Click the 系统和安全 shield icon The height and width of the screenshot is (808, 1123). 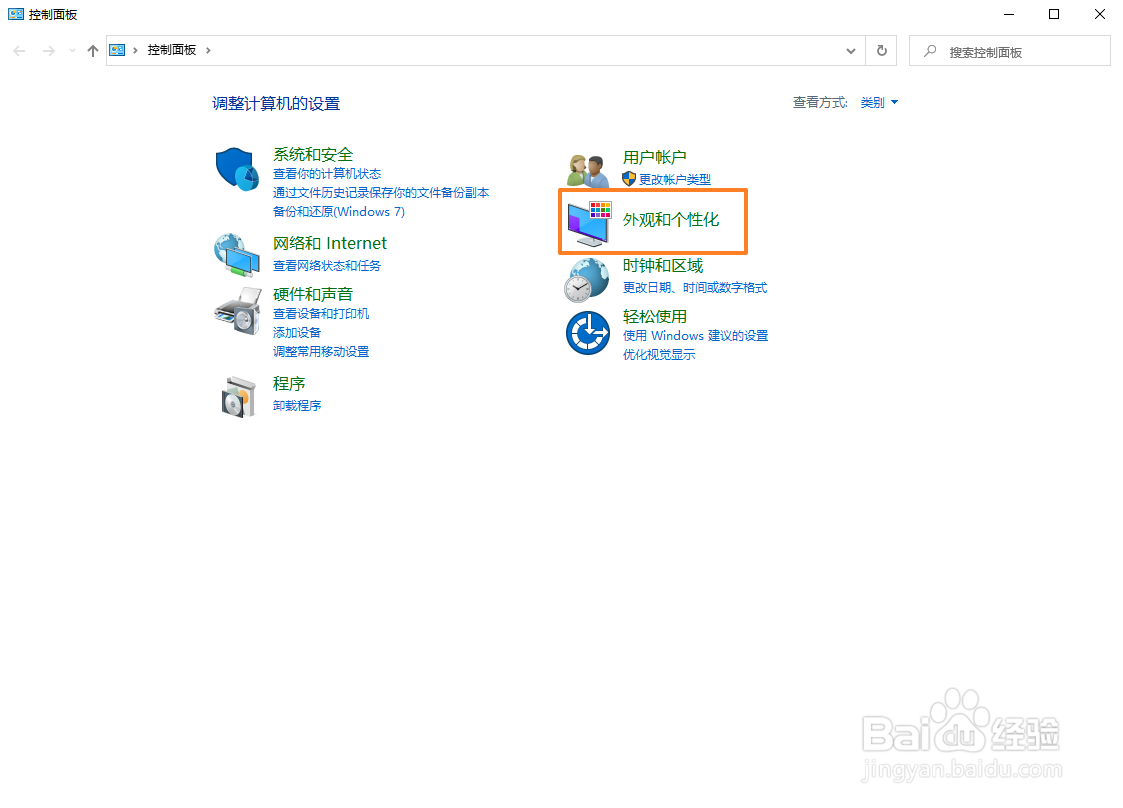[x=236, y=169]
